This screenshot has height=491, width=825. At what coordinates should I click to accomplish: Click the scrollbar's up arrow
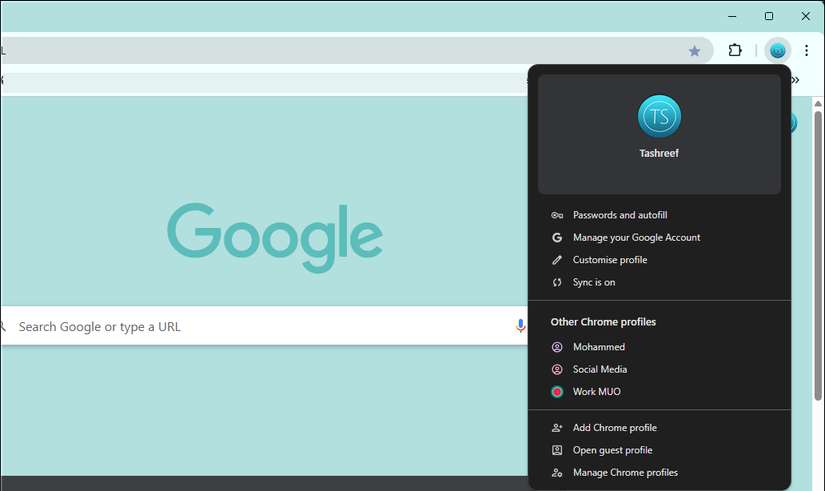click(x=818, y=104)
